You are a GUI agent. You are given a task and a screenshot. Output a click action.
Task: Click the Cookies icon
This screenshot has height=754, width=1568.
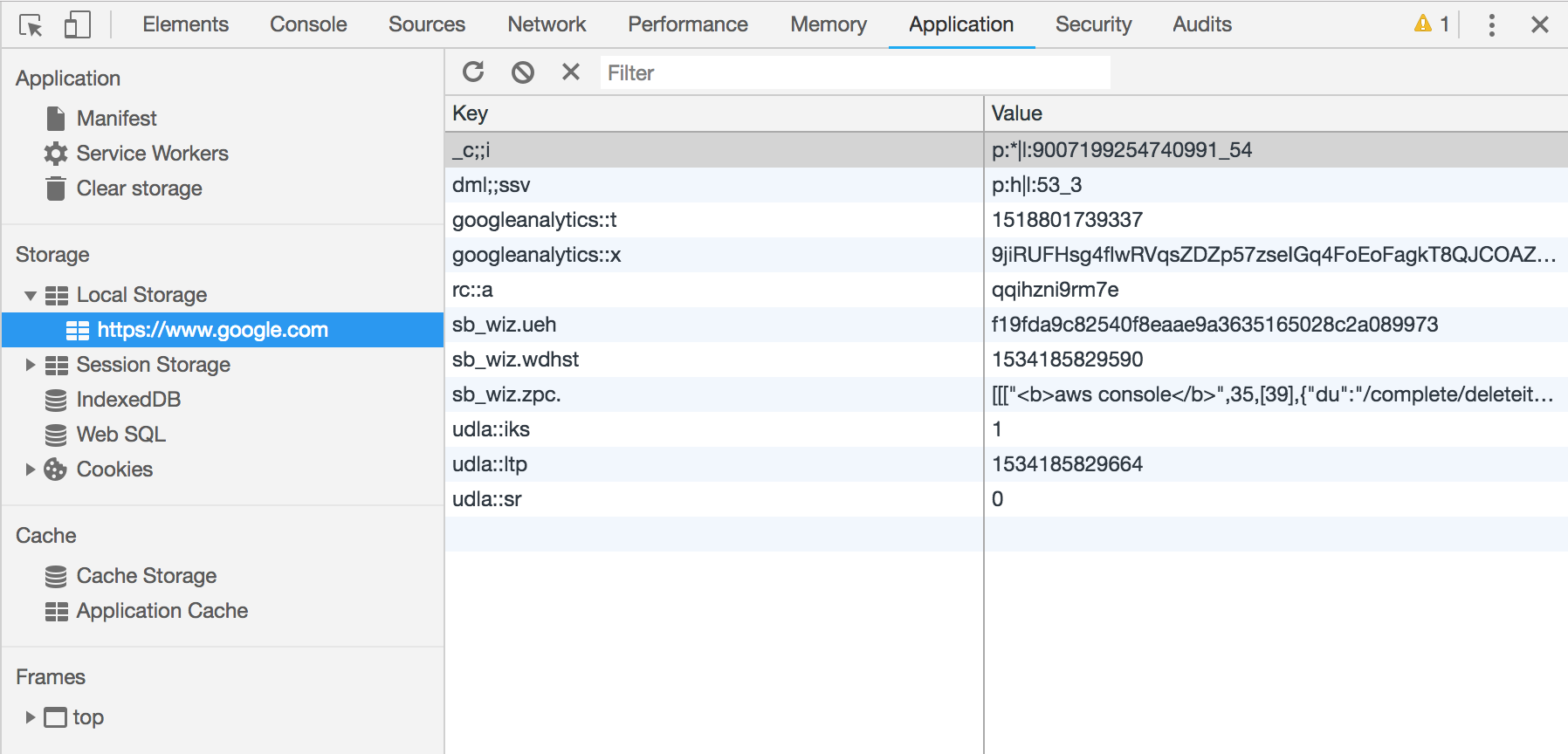click(x=56, y=470)
